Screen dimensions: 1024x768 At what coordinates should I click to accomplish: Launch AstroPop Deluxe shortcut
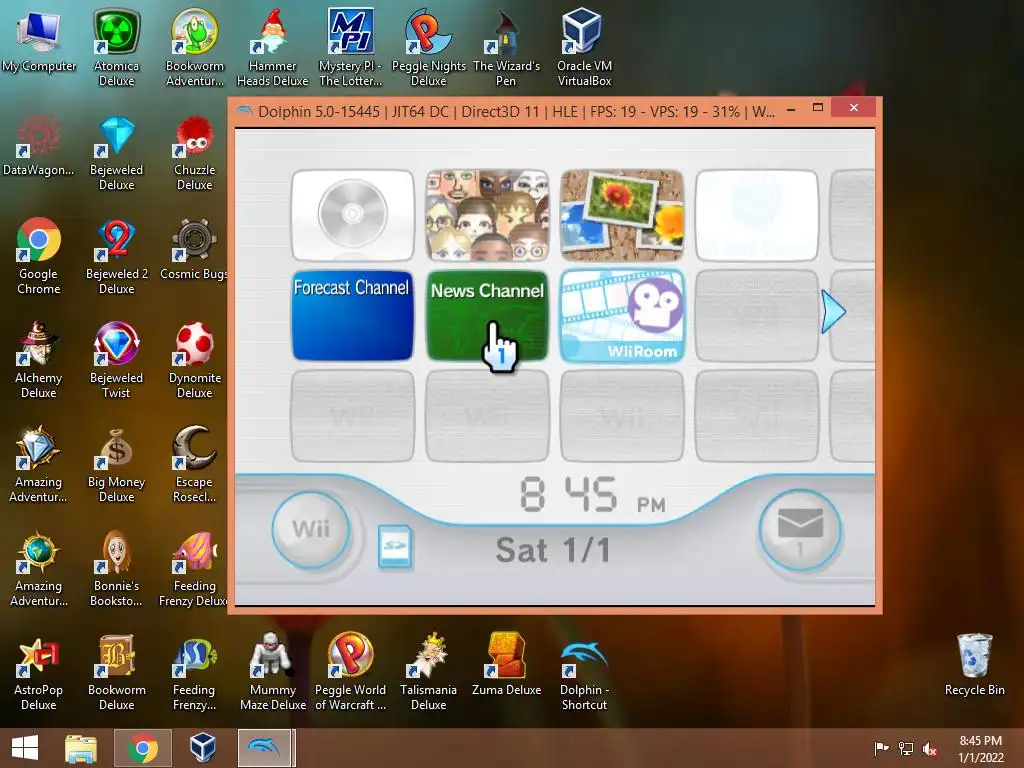click(39, 672)
